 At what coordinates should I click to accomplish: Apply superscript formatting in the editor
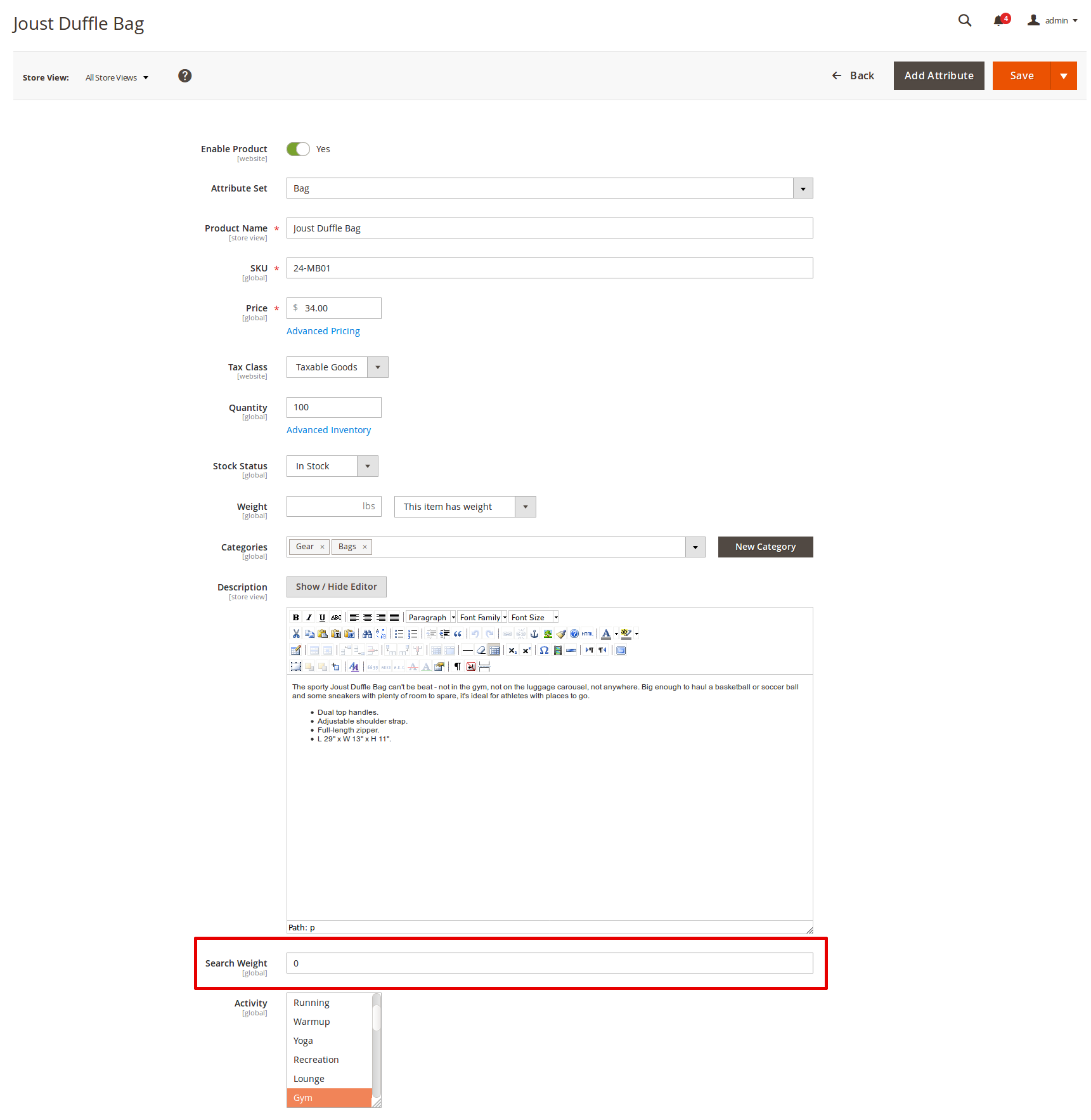point(527,650)
